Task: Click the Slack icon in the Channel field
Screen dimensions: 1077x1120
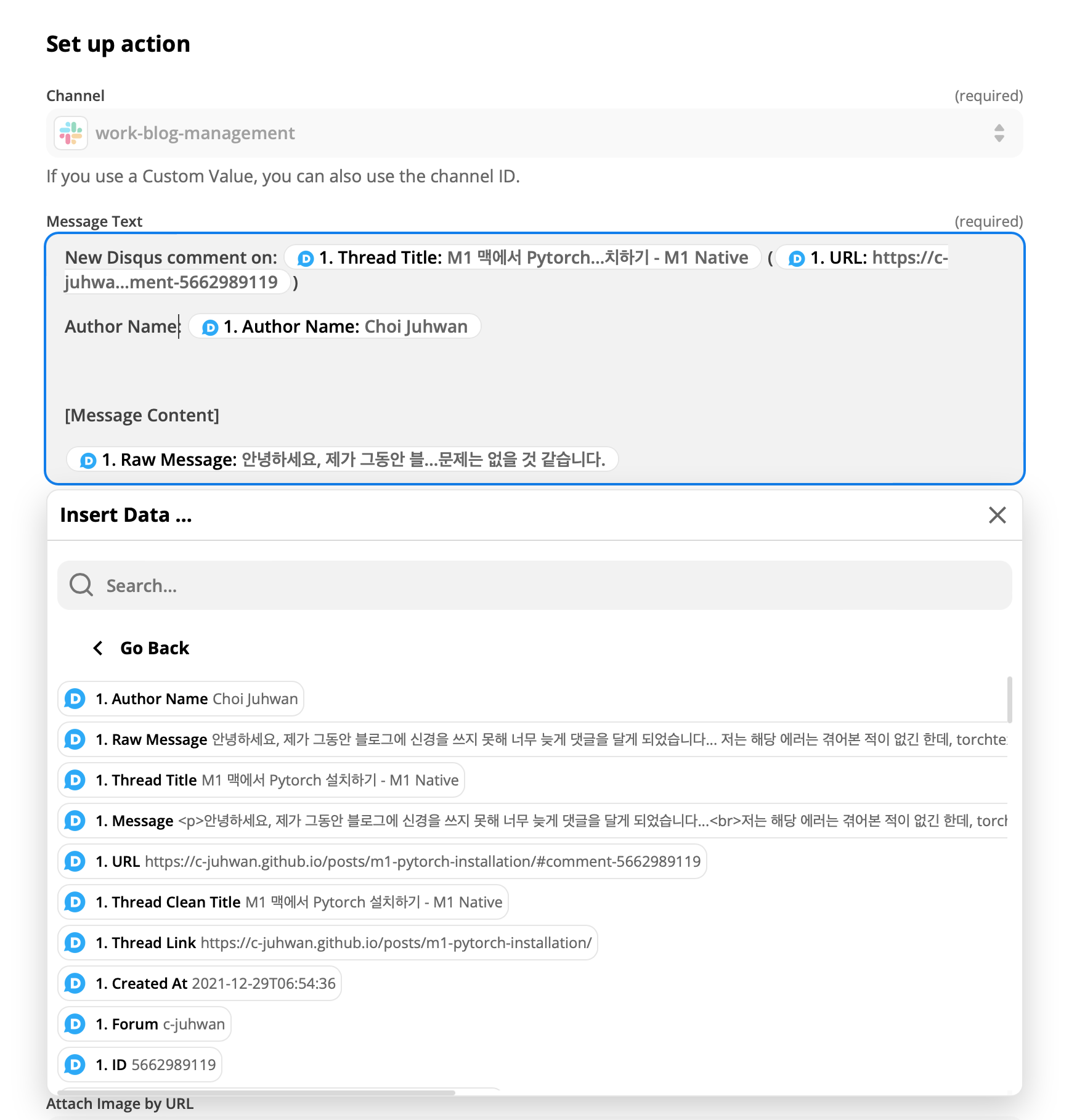Action: click(x=71, y=133)
